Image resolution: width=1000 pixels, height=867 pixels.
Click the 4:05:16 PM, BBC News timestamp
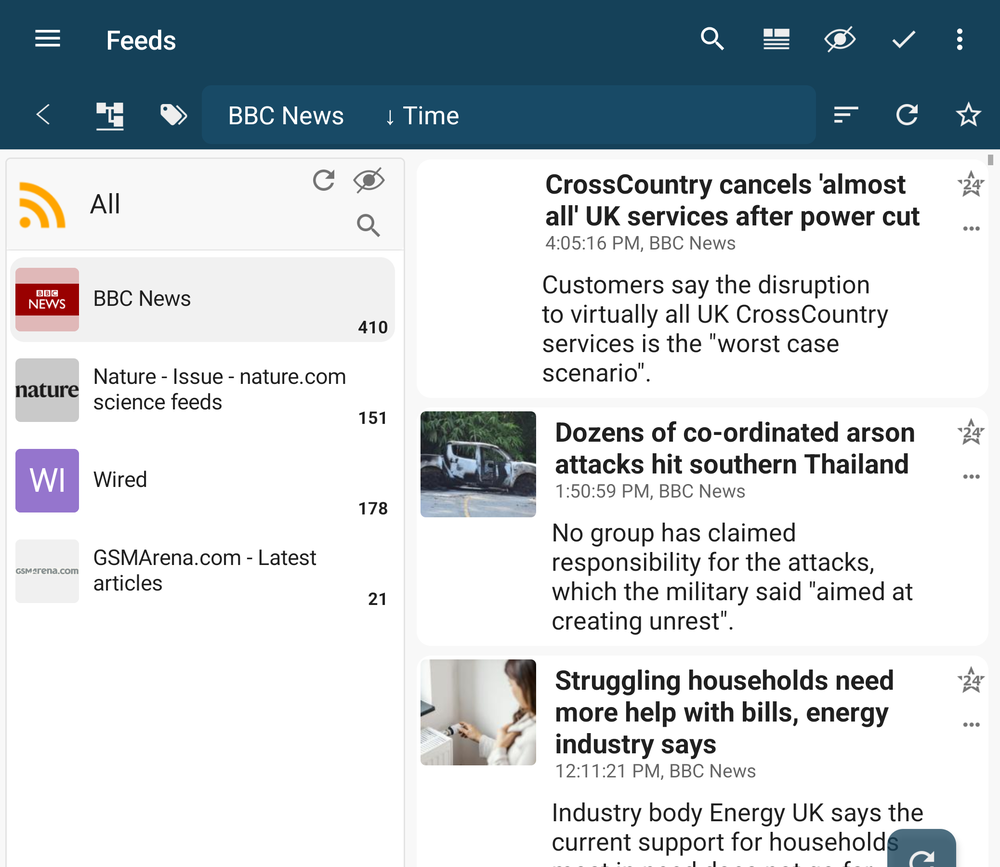640,243
